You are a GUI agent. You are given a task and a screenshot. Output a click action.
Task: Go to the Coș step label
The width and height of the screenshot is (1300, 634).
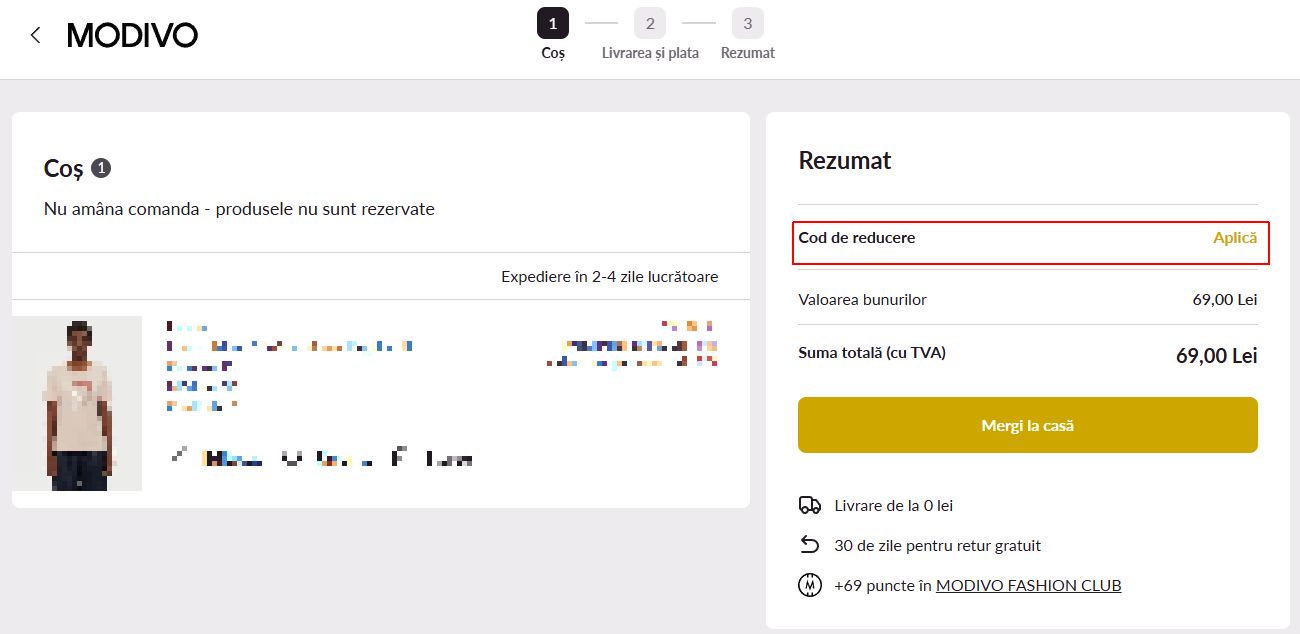tap(553, 53)
